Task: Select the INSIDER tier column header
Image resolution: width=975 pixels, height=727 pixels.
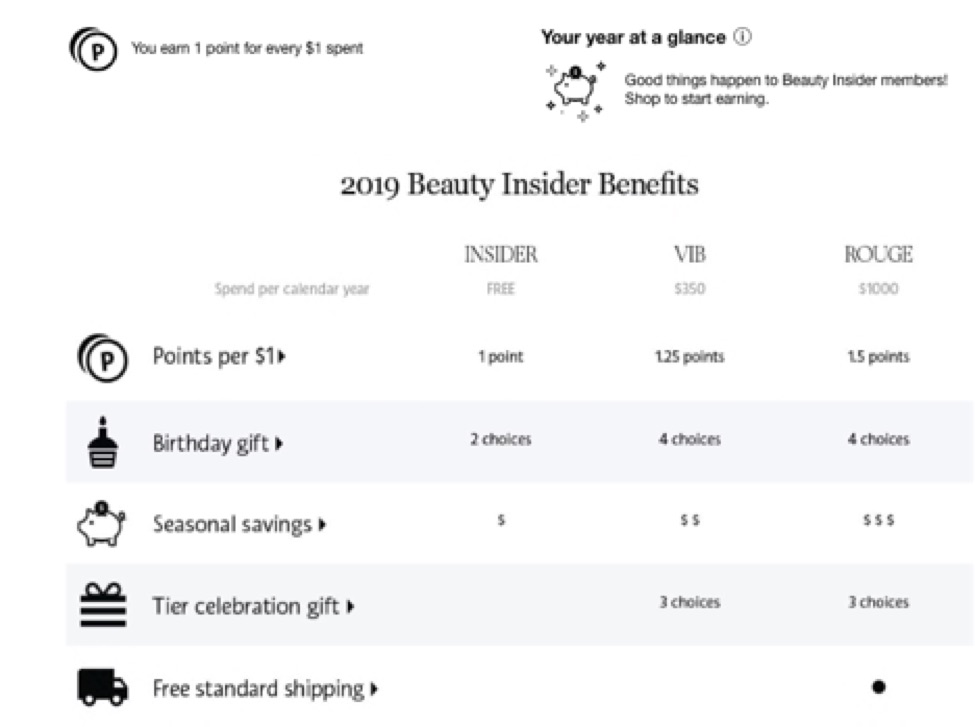Action: (501, 254)
